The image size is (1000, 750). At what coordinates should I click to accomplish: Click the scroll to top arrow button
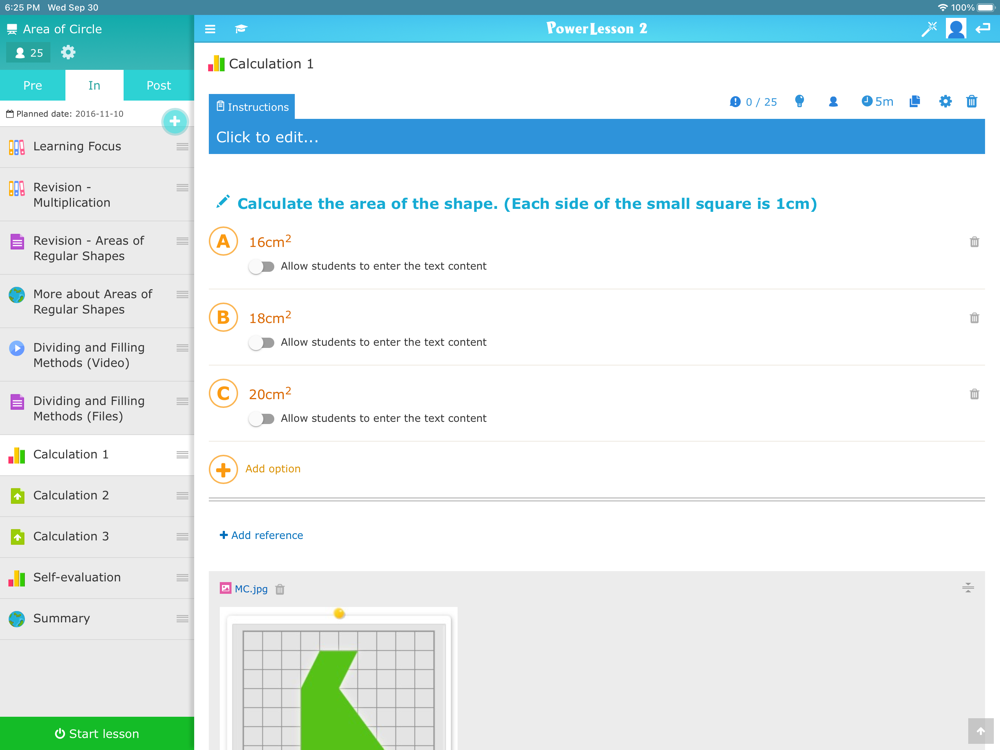981,731
